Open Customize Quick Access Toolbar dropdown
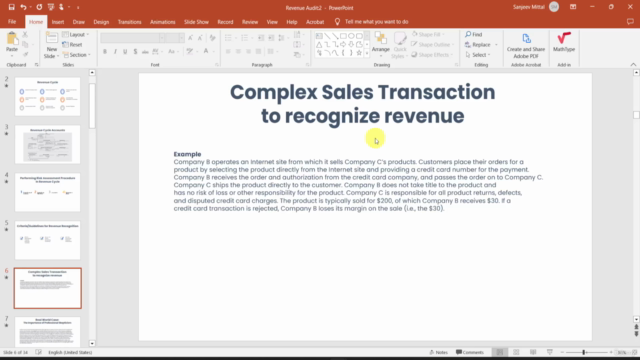The height and width of the screenshot is (360, 640). [78, 7]
